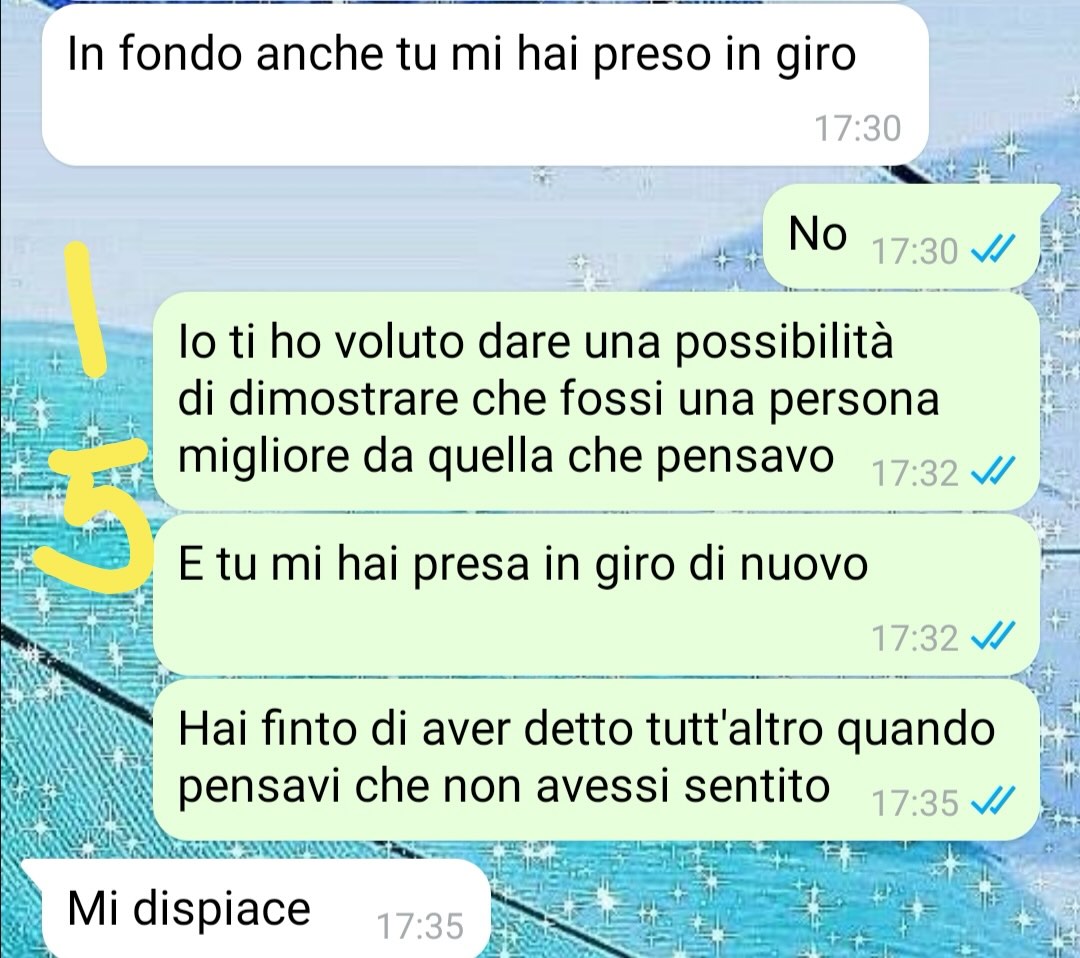Click the blue double check beside the first 17:32
This screenshot has width=1080, height=958.
click(993, 472)
